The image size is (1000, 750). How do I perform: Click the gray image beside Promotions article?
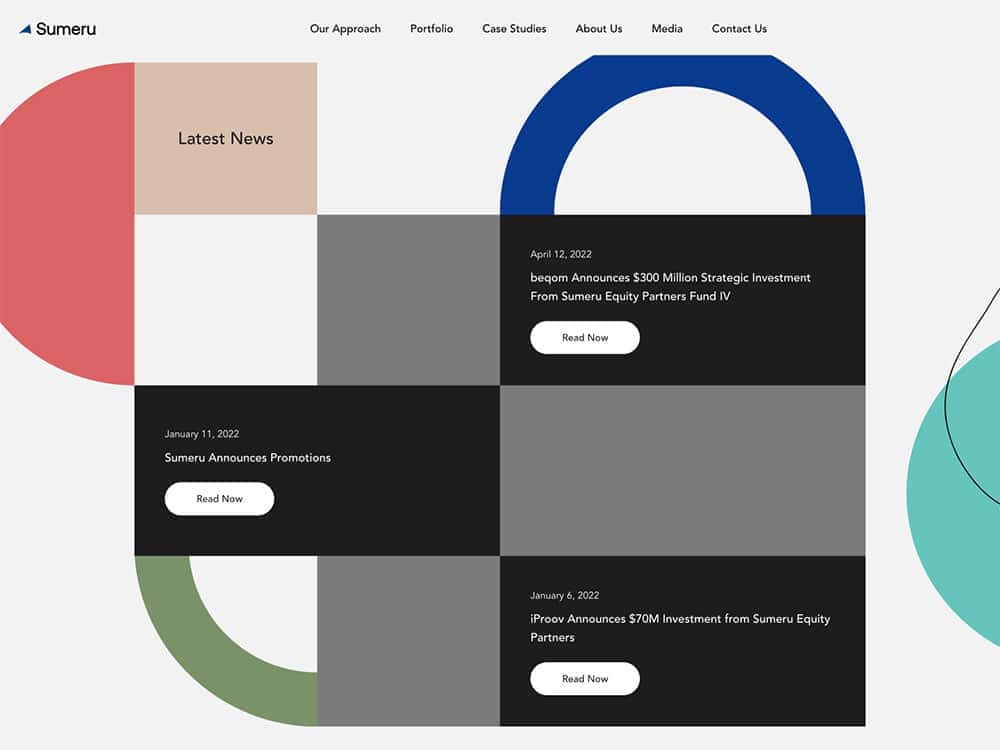682,471
